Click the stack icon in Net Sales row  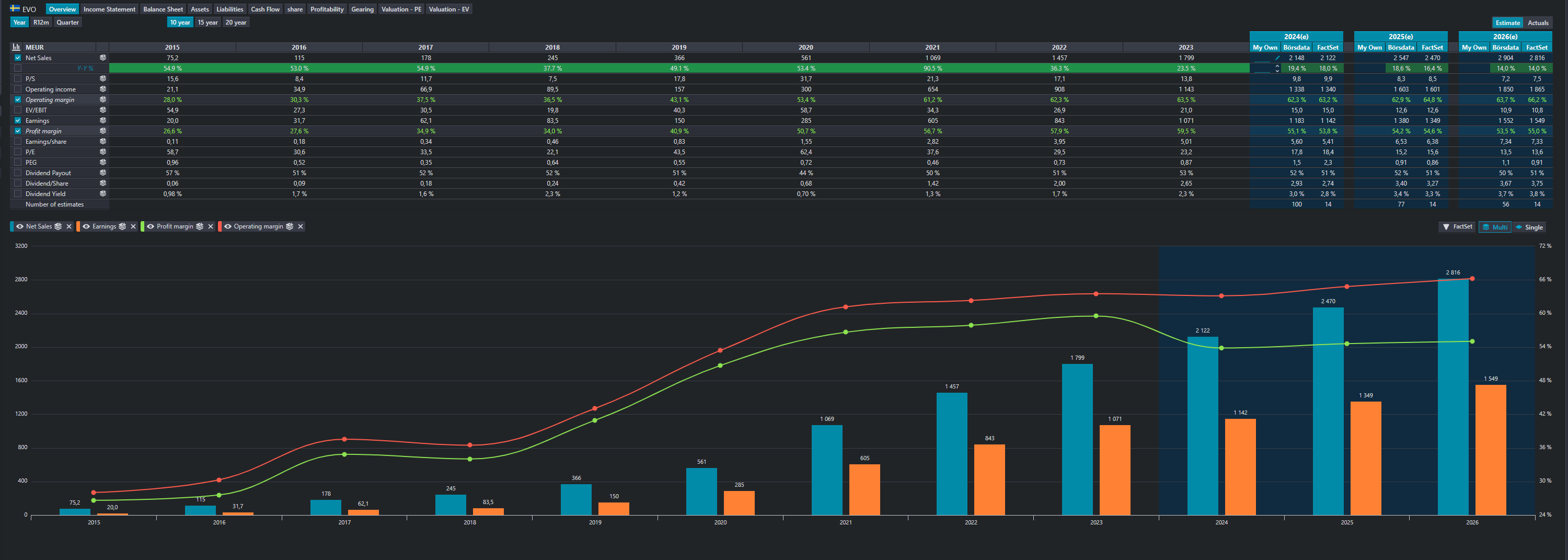click(x=103, y=58)
